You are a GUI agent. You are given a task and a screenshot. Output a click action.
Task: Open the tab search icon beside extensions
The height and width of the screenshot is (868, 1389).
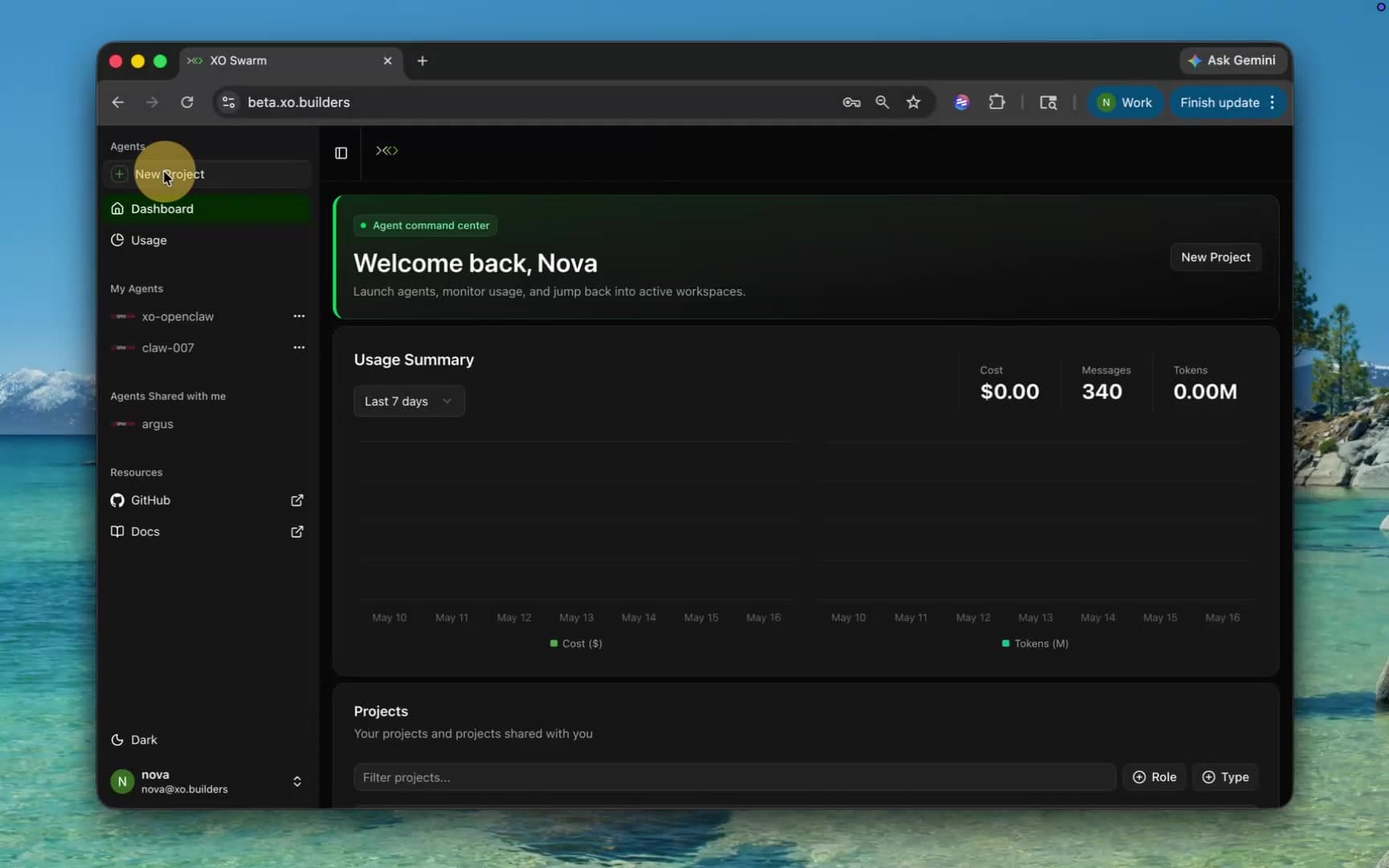coord(1048,102)
